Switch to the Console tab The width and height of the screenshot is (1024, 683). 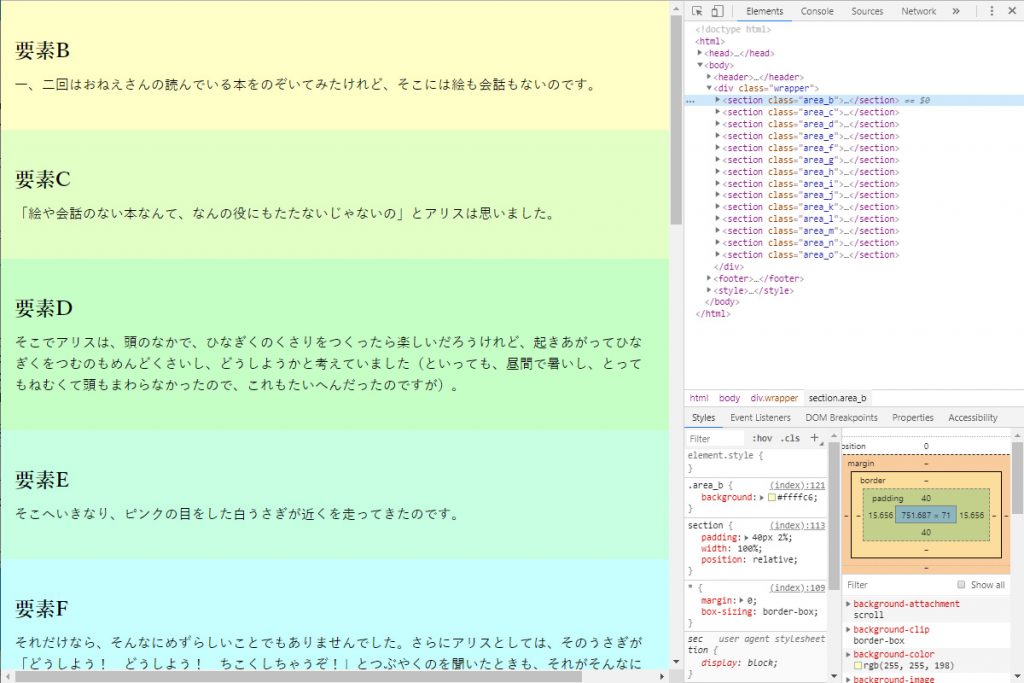point(817,11)
